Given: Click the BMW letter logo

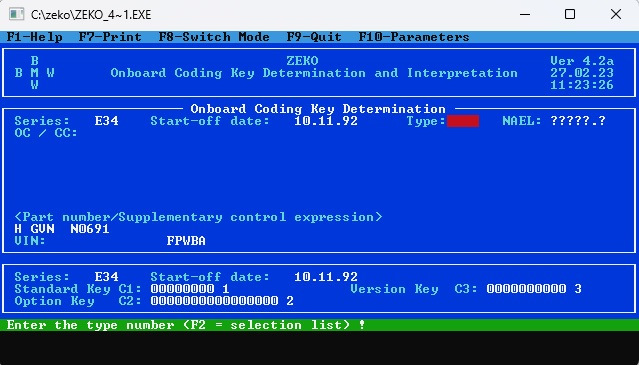Looking at the screenshot, I should pos(35,73).
